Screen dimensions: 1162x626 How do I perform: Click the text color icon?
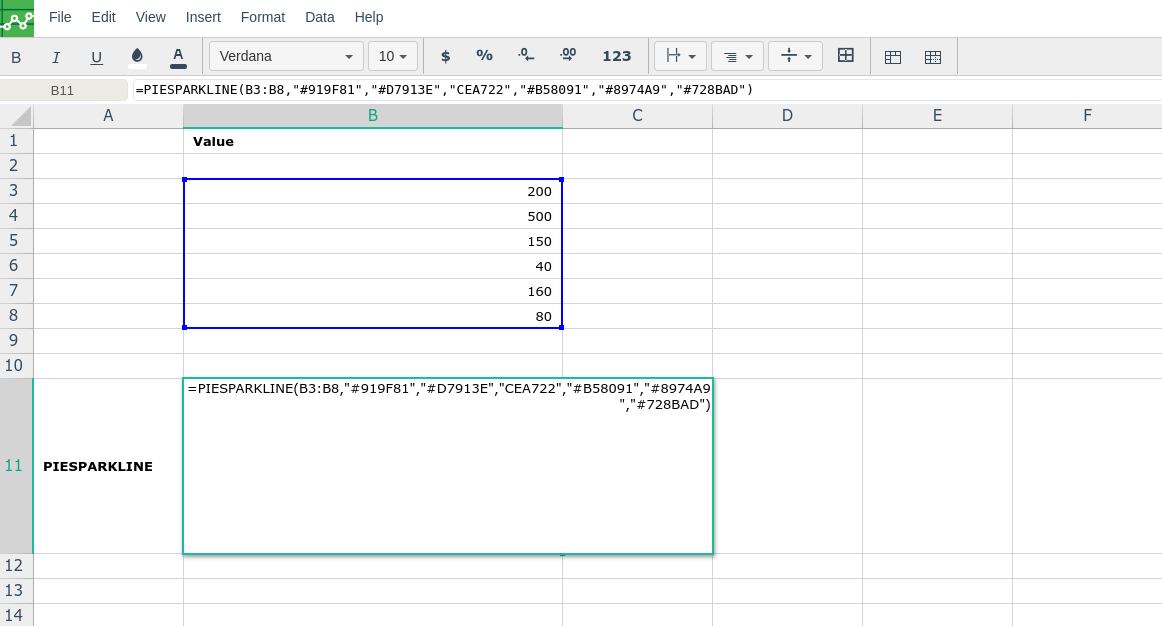[178, 57]
